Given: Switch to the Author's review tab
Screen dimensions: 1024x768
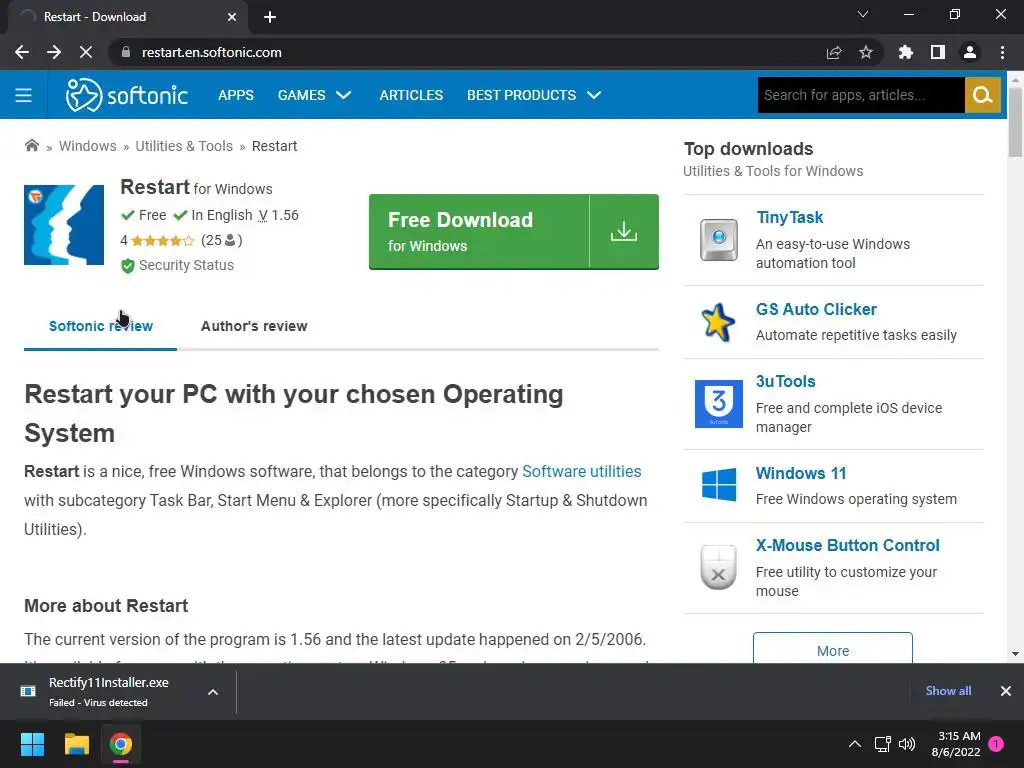Looking at the screenshot, I should 254,326.
